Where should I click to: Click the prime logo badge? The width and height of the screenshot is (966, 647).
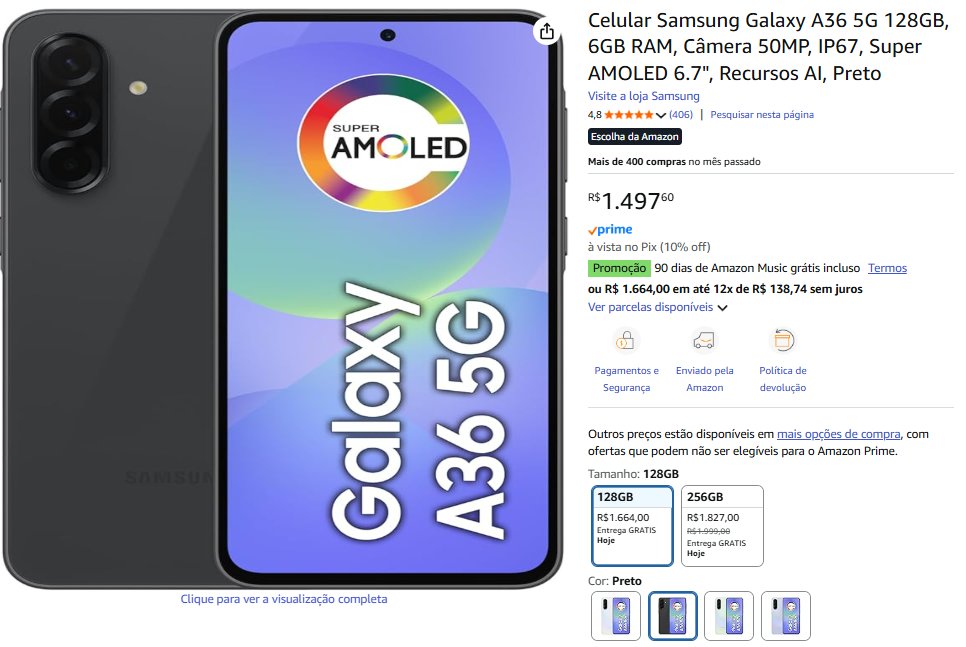610,229
